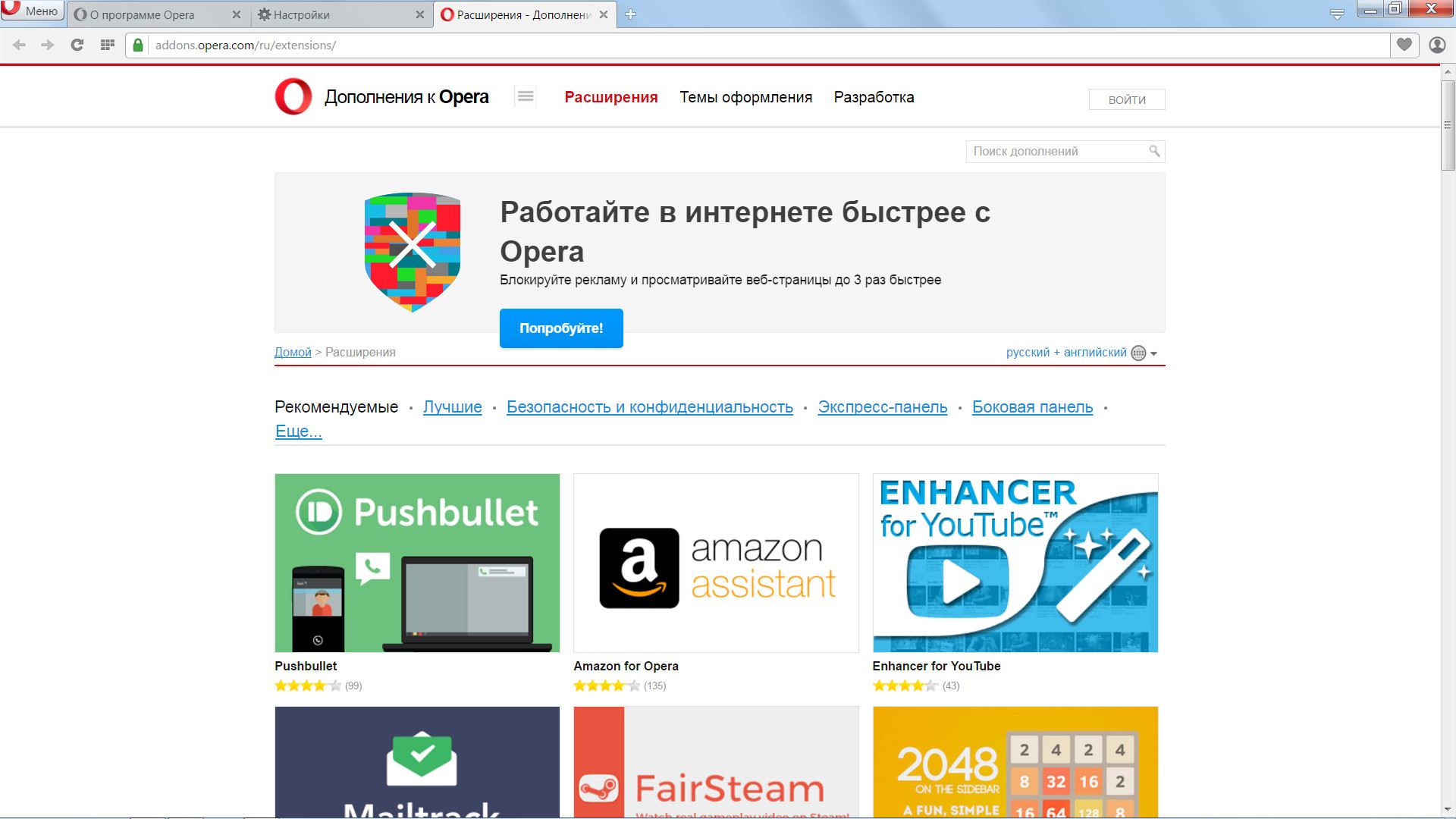Image resolution: width=1456 pixels, height=819 pixels.
Task: Click the scrollbar up arrow
Action: 1448,72
